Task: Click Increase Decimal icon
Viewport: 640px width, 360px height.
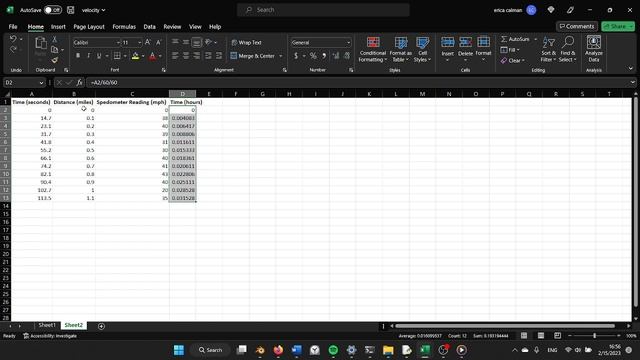Action: click(x=336, y=56)
